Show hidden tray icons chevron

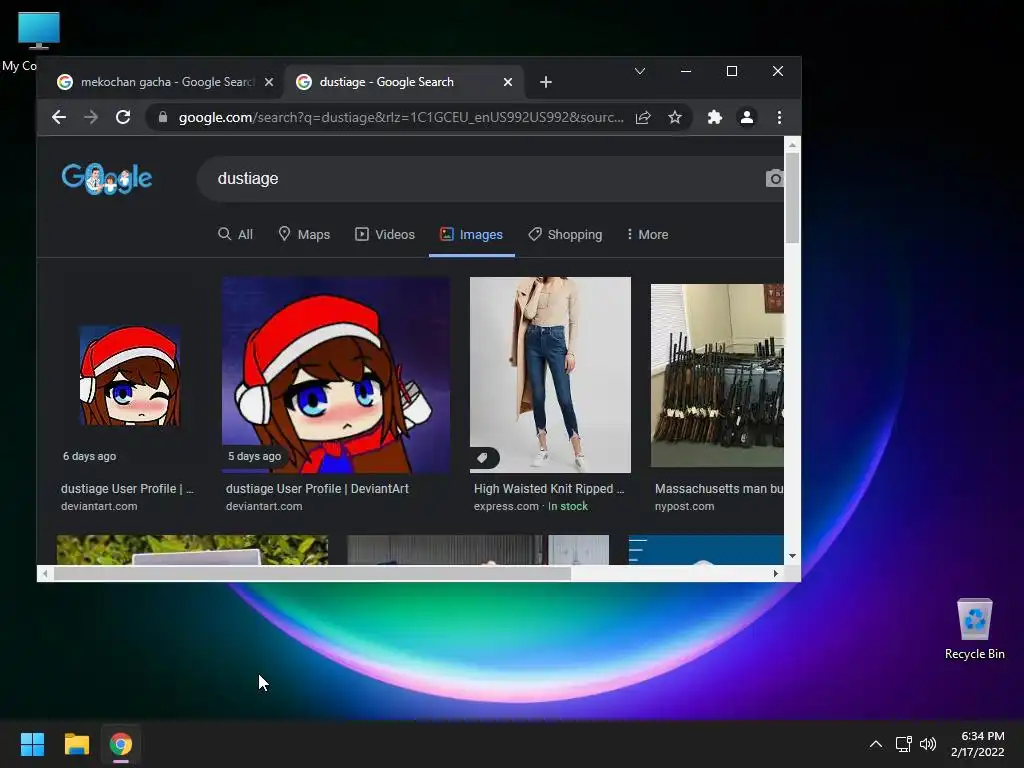click(x=876, y=744)
